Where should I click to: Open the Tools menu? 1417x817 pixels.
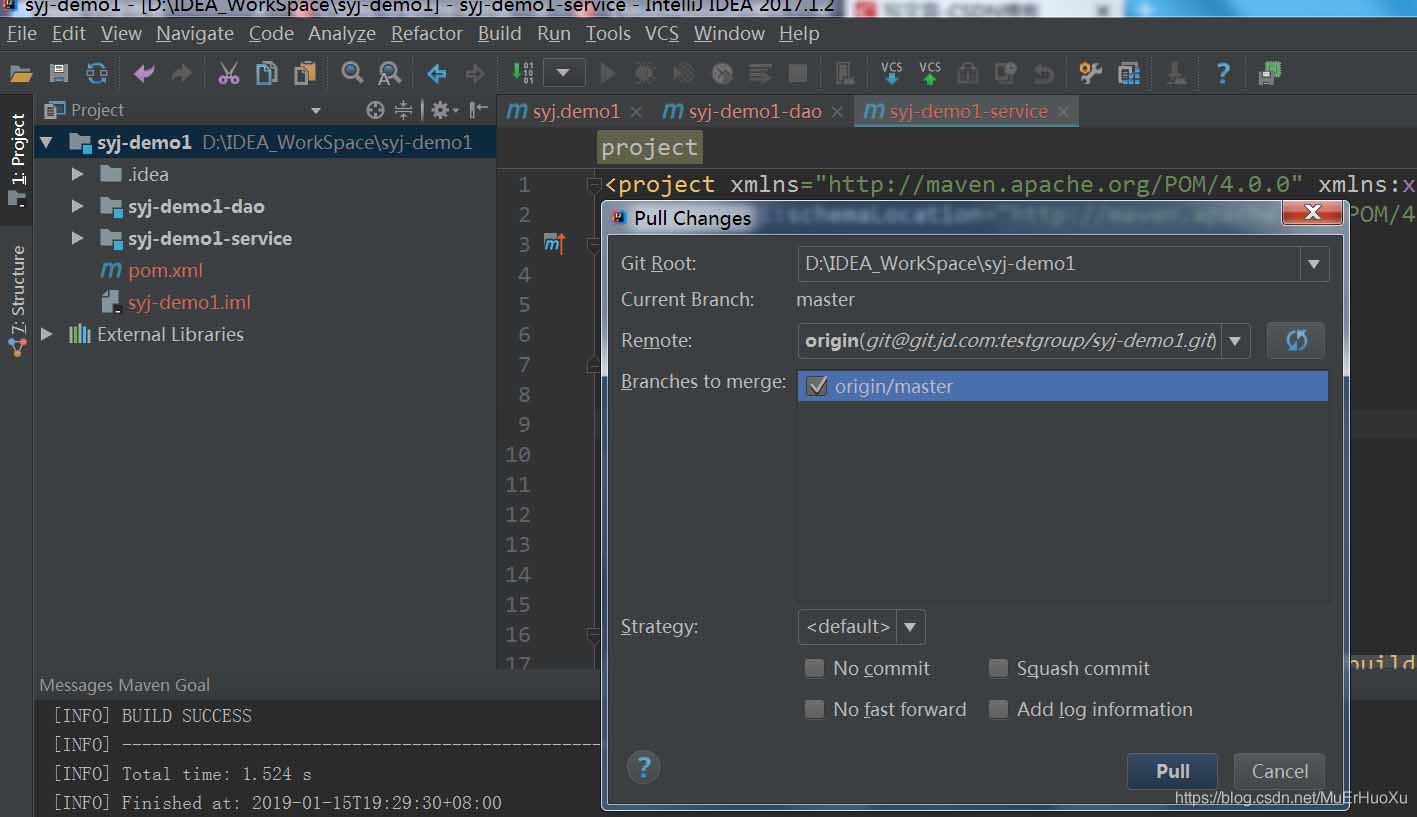coord(608,33)
